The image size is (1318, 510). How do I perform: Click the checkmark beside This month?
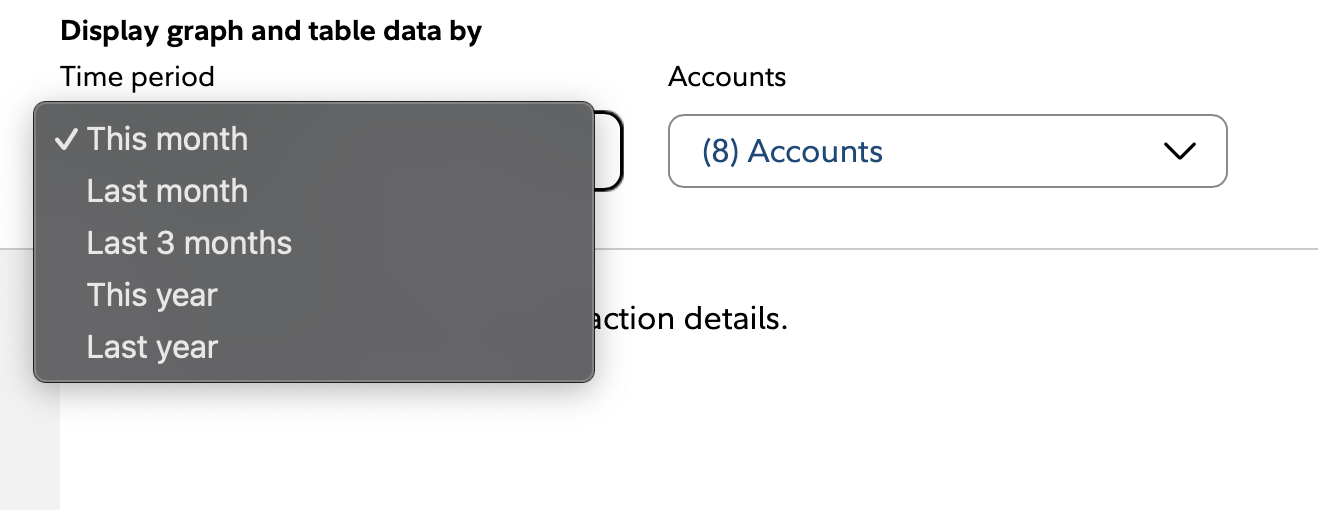66,140
